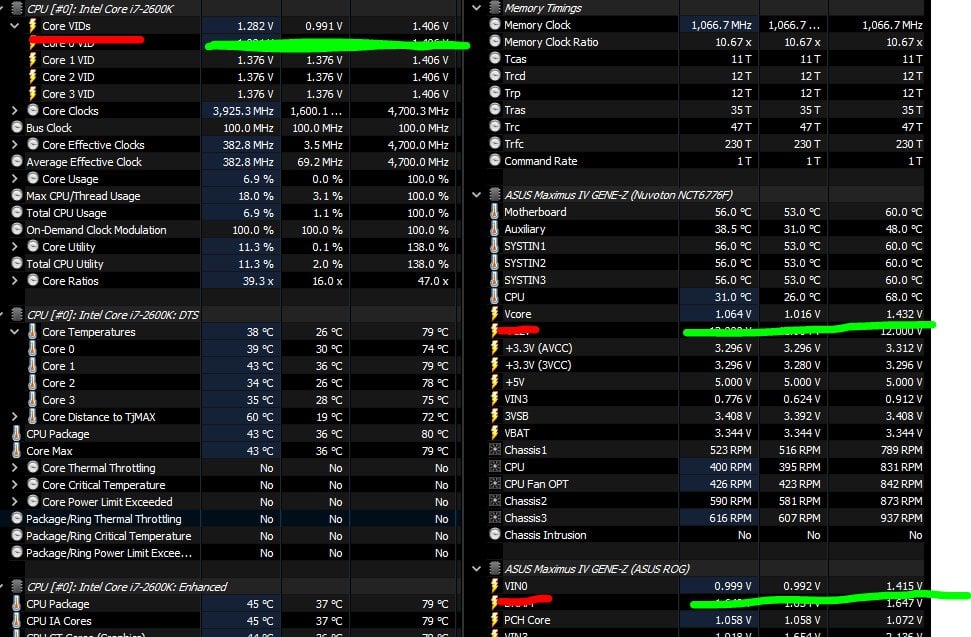Click the VIN0 lightning icon
Image resolution: width=971 pixels, height=637 pixels.
pyautogui.click(x=495, y=586)
